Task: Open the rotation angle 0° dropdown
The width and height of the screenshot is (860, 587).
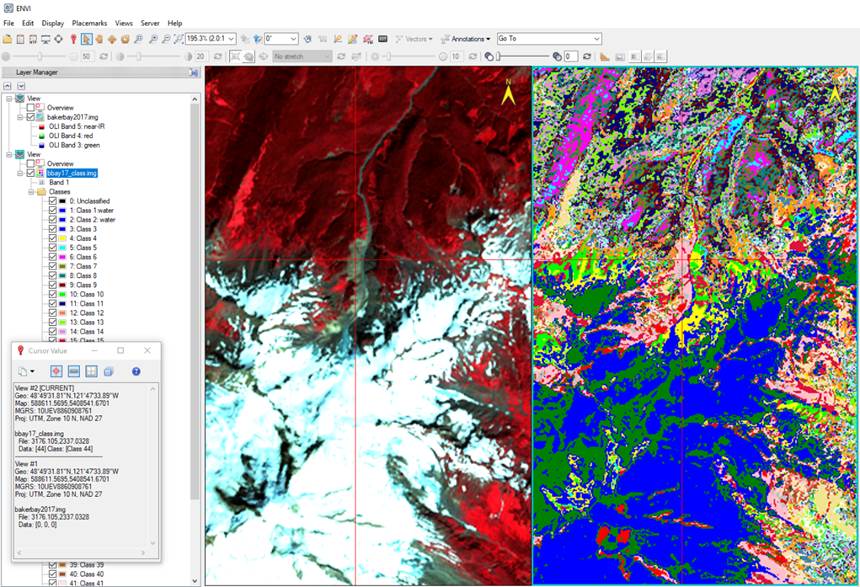Action: [294, 39]
